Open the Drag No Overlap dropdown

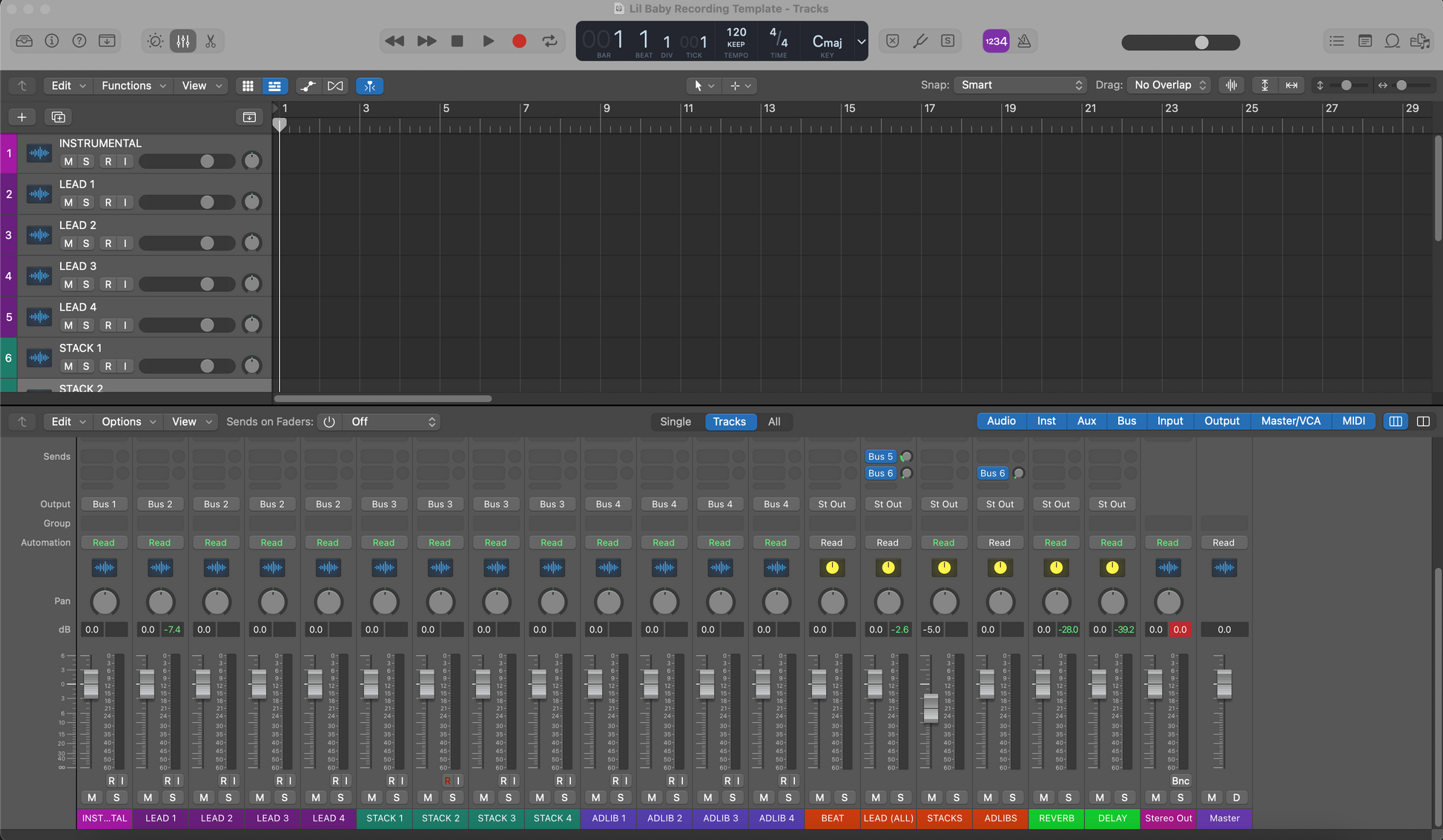(1169, 85)
